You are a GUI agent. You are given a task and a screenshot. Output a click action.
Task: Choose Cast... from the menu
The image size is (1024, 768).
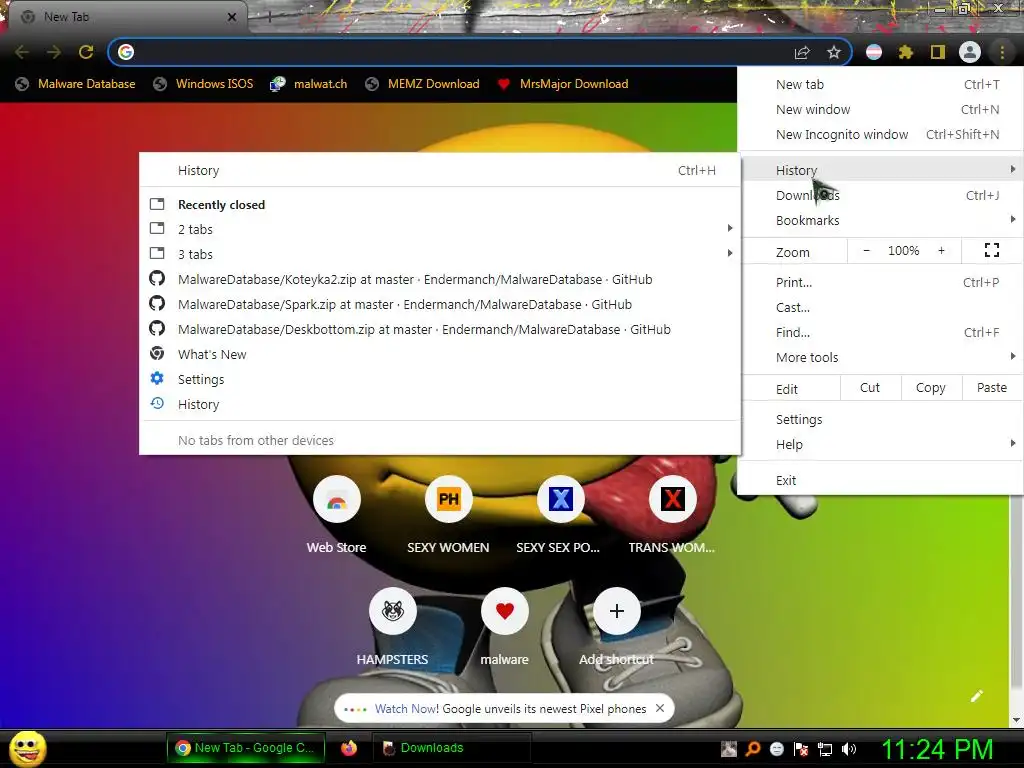click(882, 308)
